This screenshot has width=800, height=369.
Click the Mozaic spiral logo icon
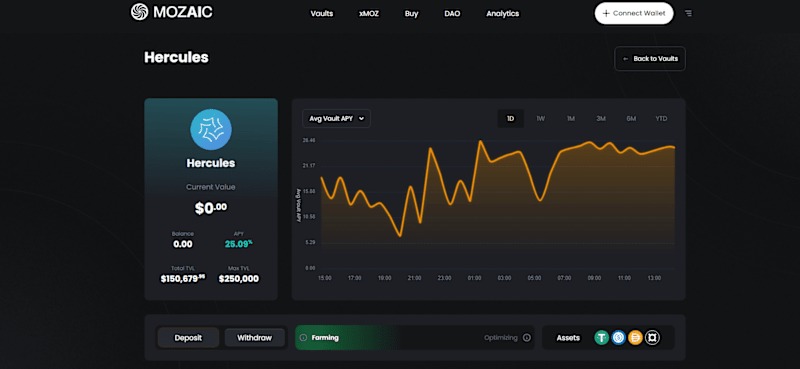(x=139, y=12)
